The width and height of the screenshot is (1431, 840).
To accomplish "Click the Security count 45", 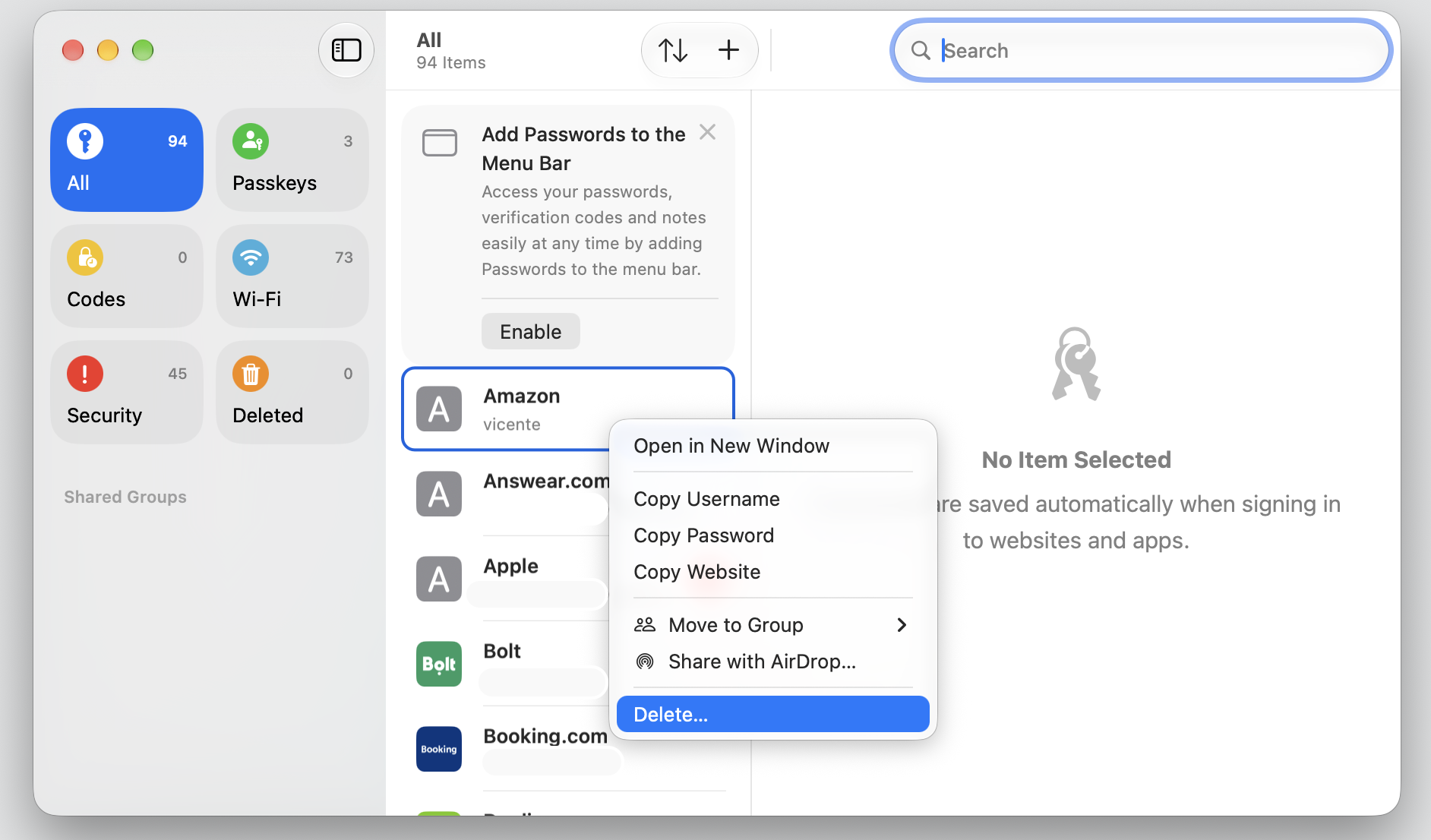I will tap(178, 374).
